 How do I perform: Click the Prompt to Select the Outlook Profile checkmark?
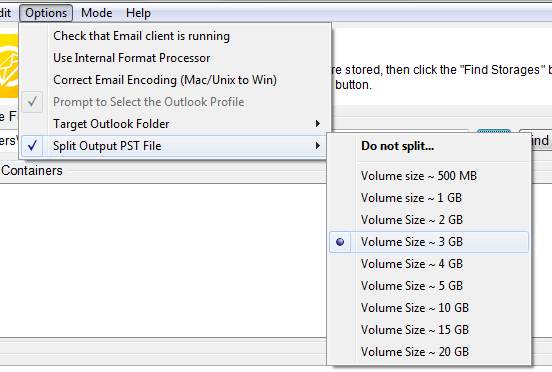pos(32,102)
